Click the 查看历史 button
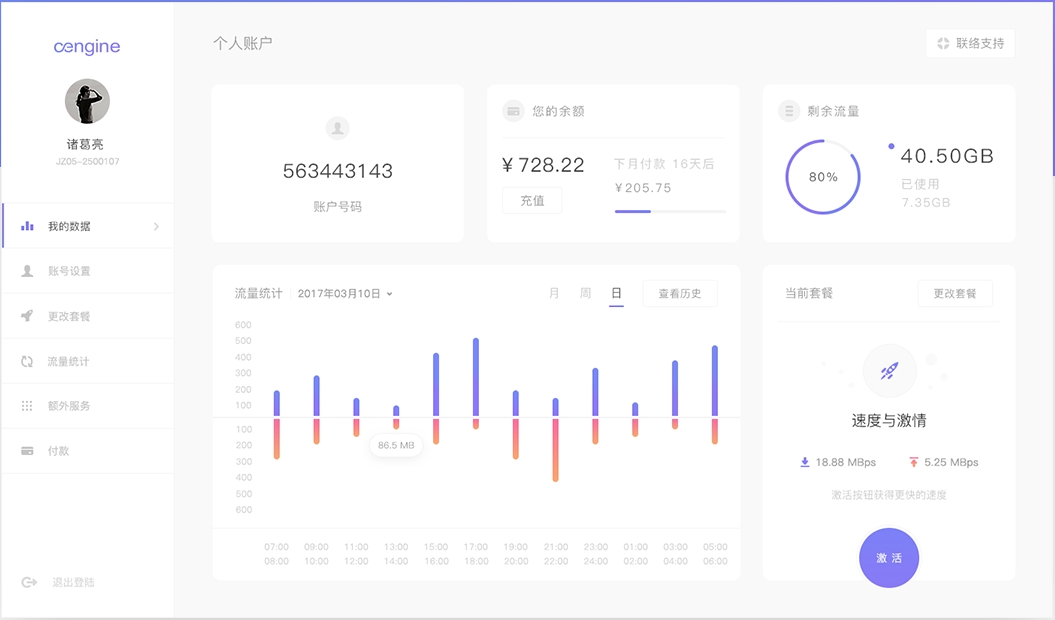Image resolution: width=1055 pixels, height=620 pixels. pyautogui.click(x=680, y=294)
